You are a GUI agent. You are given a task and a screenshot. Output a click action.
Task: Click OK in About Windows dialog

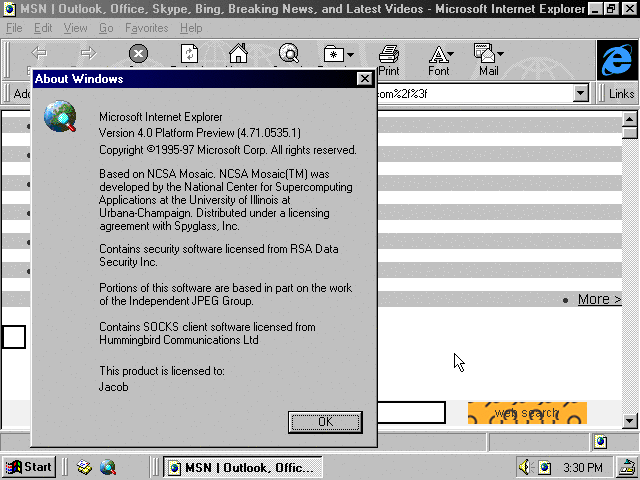click(325, 422)
